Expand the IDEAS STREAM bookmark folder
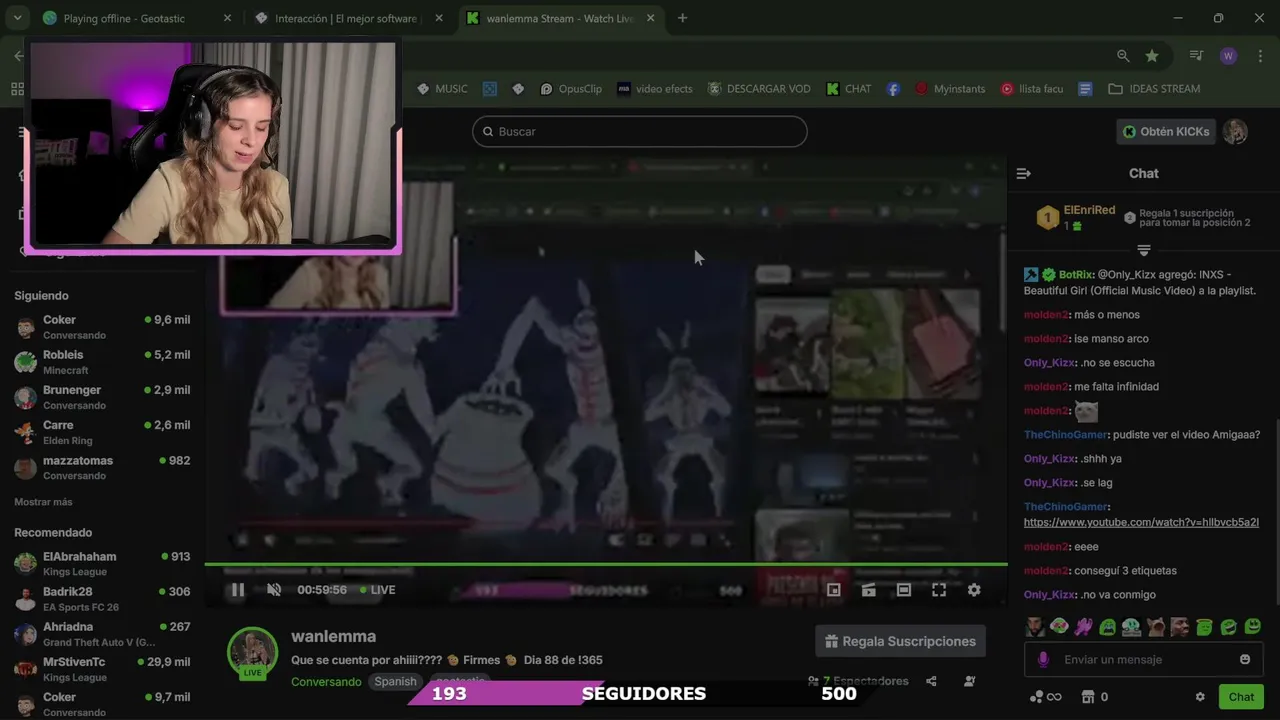This screenshot has height=720, width=1280. point(1154,88)
